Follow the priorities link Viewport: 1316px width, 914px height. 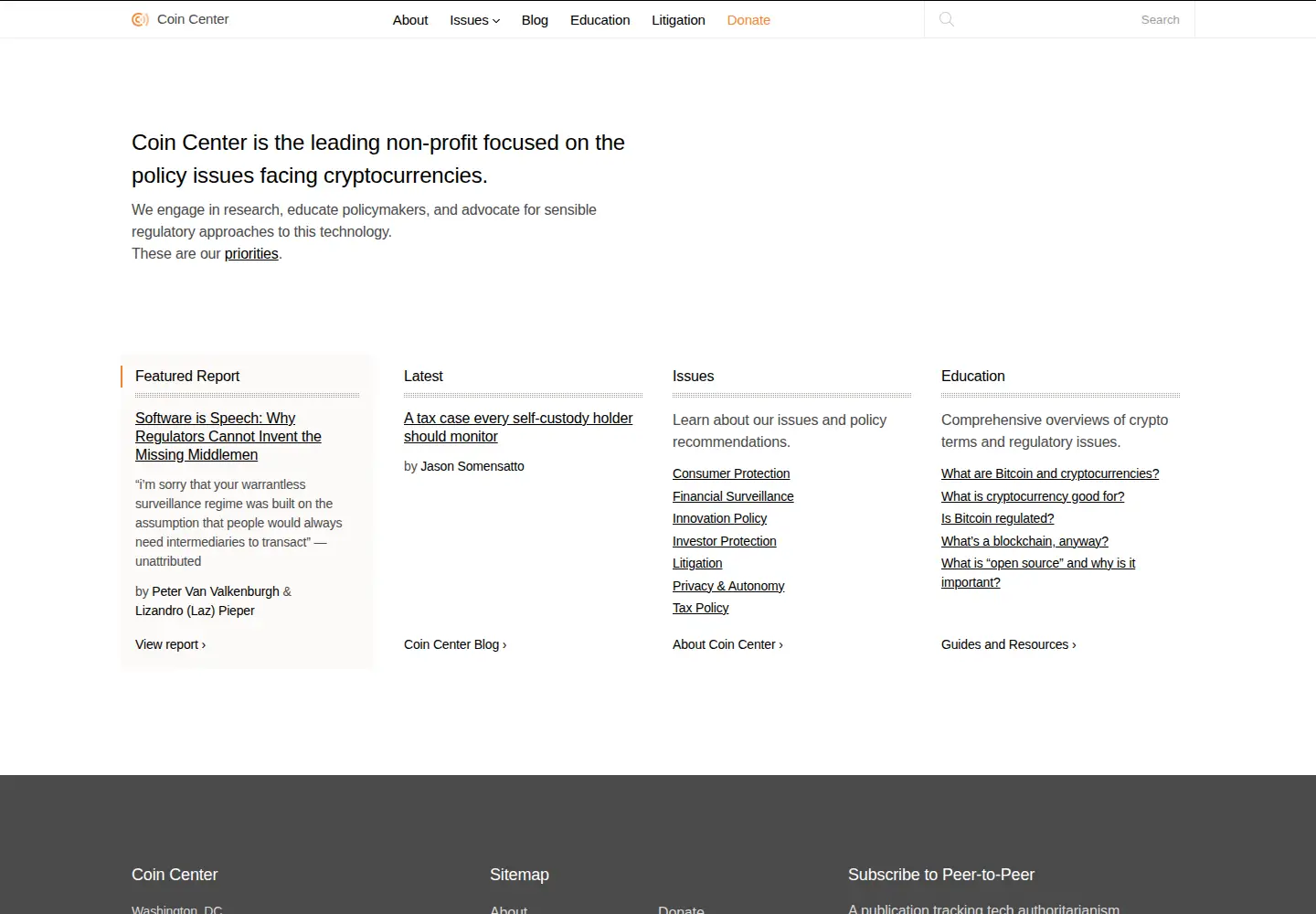251,254
